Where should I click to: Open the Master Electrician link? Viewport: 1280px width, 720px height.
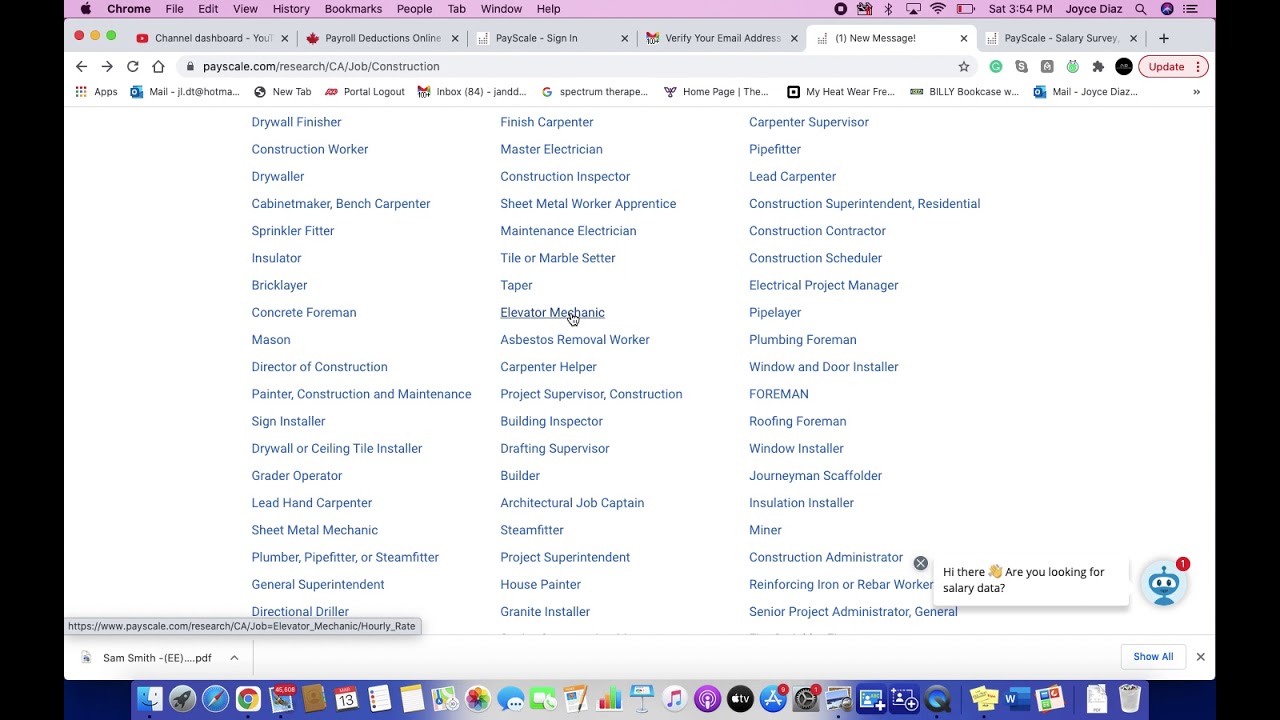tap(551, 149)
